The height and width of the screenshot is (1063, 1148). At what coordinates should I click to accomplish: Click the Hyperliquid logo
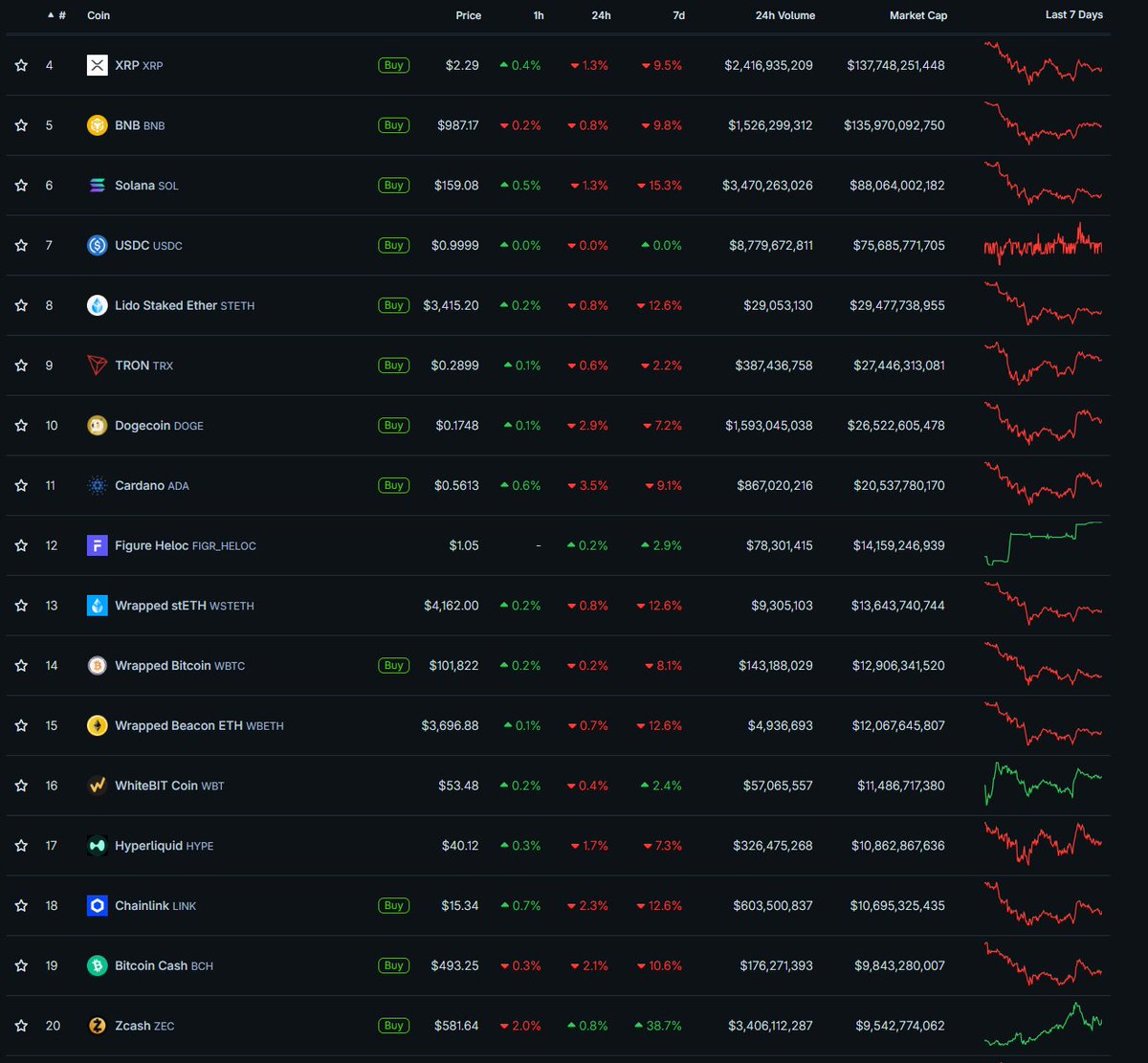[x=98, y=846]
